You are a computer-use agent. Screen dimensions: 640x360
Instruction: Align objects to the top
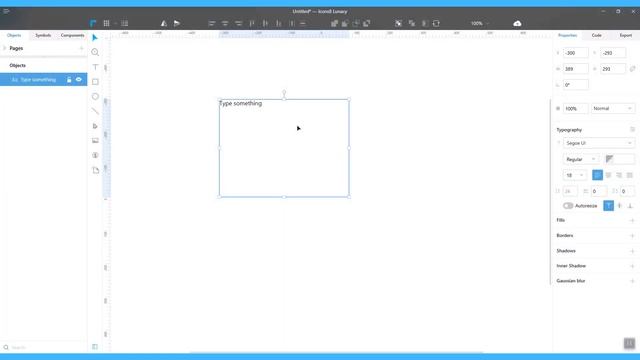[252, 23]
